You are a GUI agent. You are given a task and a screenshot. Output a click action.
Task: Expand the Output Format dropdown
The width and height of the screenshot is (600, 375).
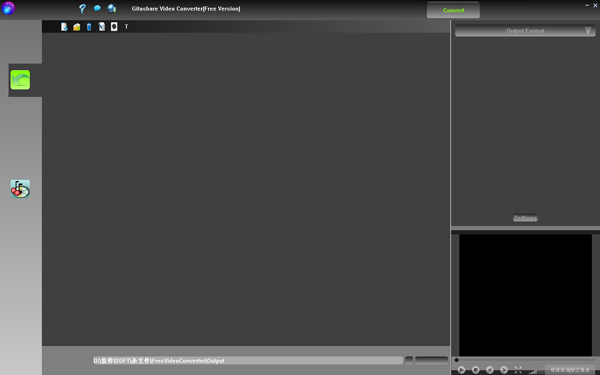525,31
